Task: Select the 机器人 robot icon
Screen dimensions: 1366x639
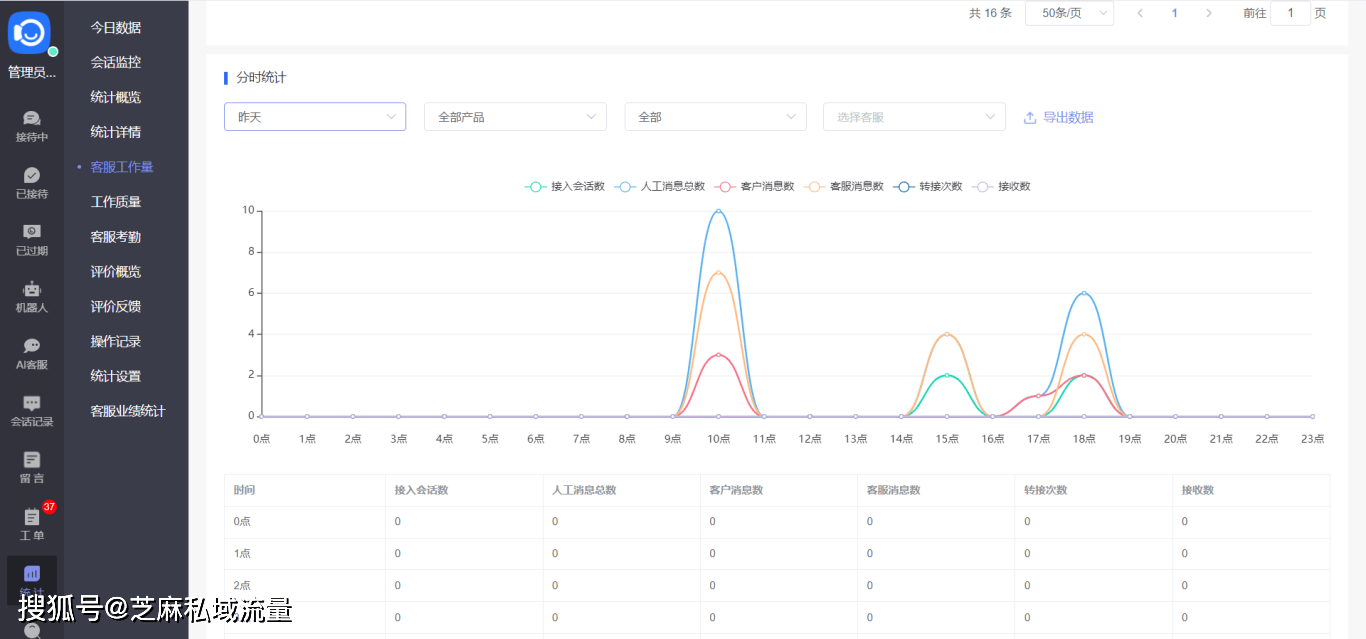Action: pos(31,290)
